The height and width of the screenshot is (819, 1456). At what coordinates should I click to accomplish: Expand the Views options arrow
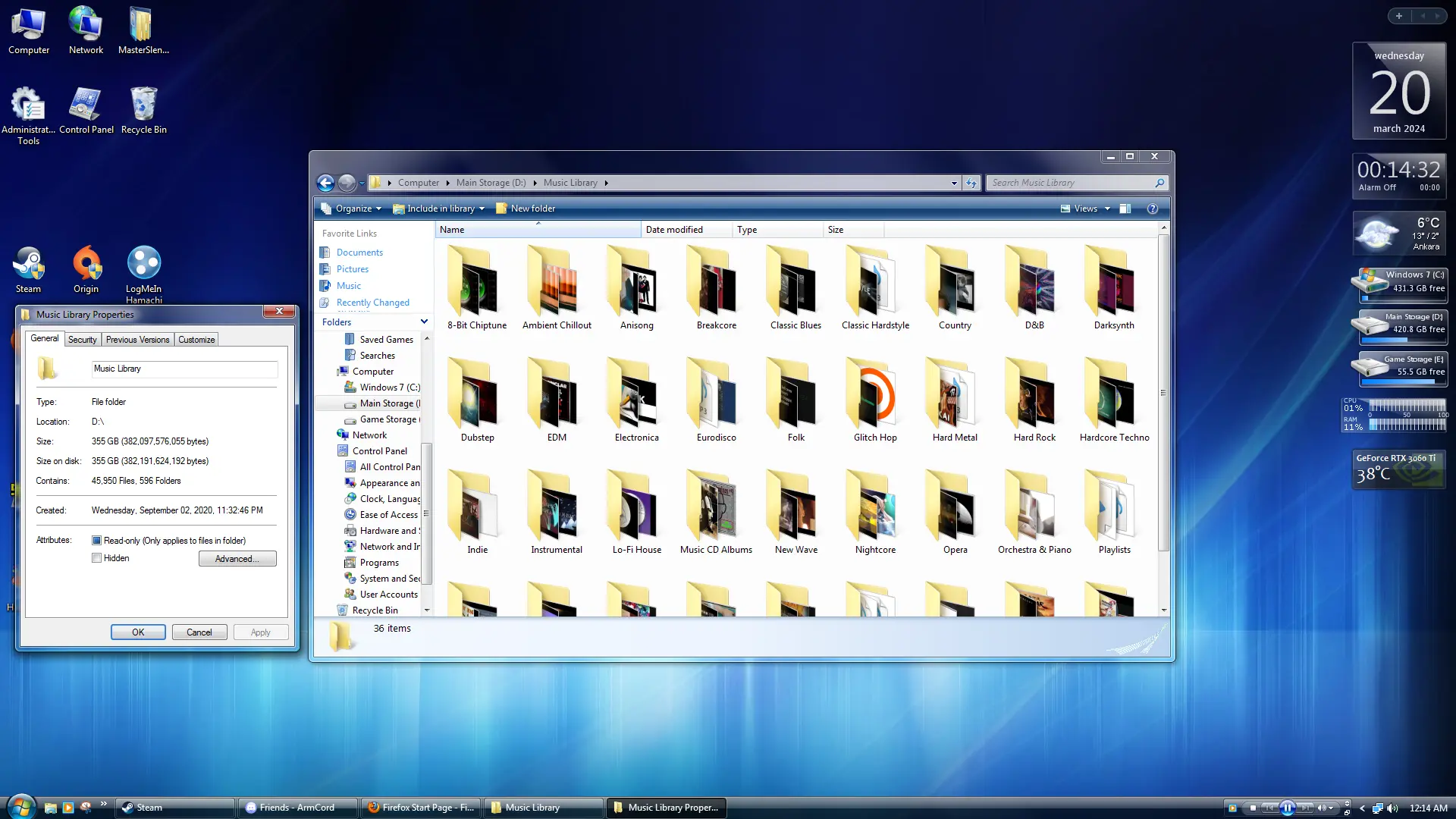coord(1107,209)
